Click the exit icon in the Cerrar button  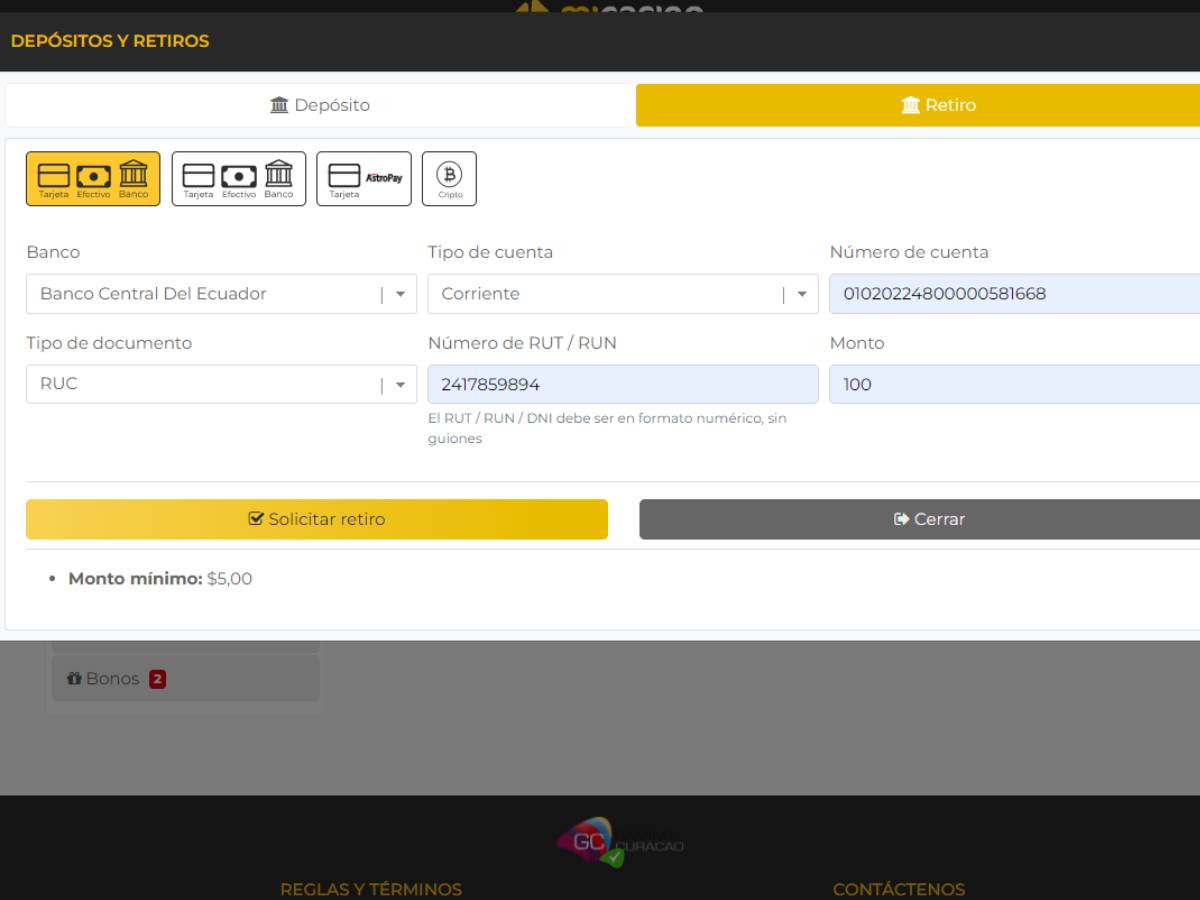900,519
